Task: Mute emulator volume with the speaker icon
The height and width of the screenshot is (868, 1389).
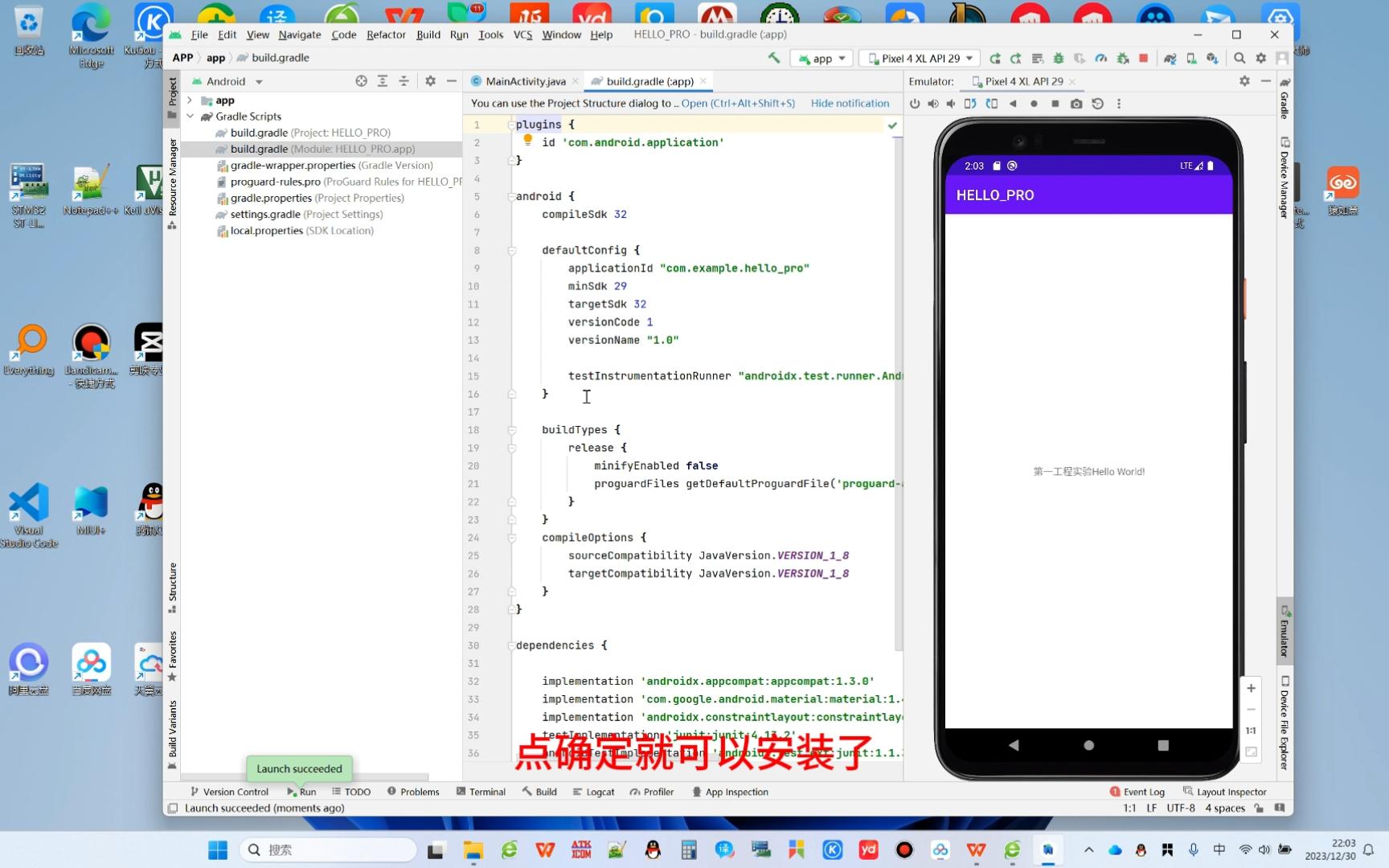Action: point(950,103)
